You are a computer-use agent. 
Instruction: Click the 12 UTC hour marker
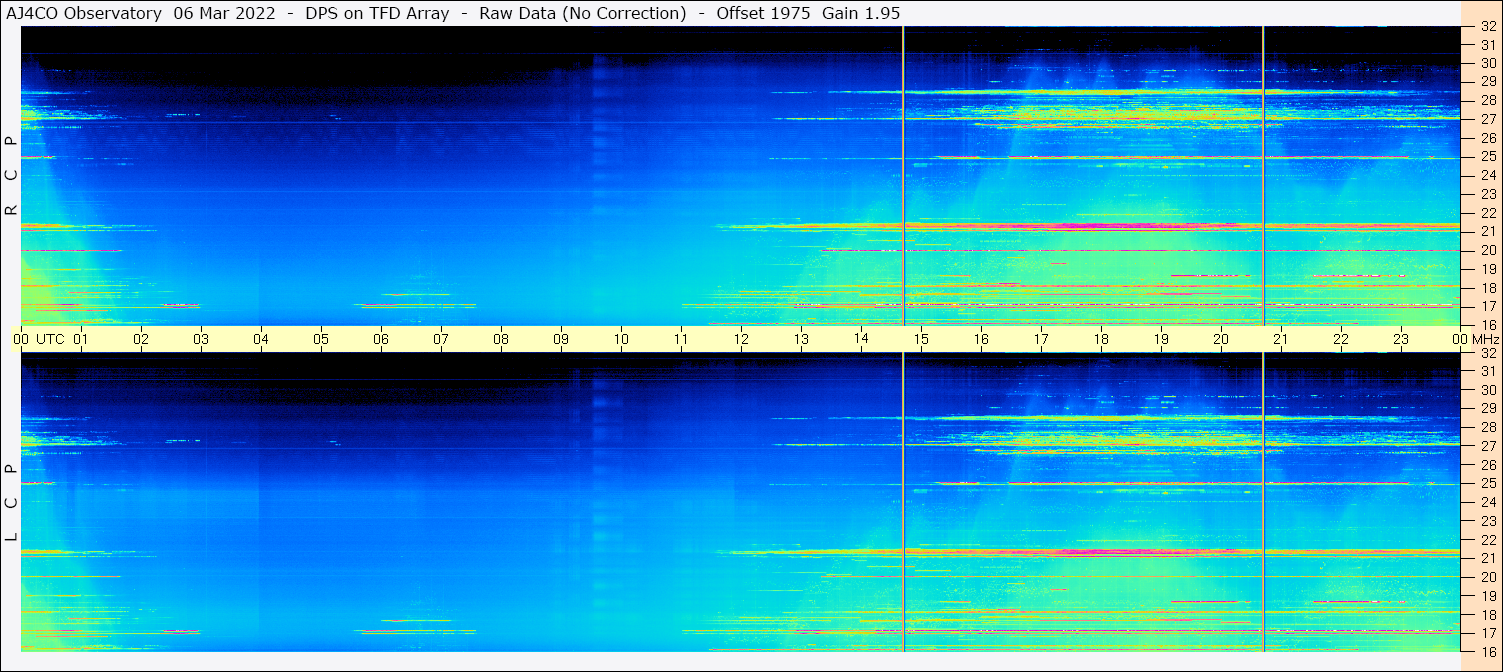pyautogui.click(x=741, y=339)
